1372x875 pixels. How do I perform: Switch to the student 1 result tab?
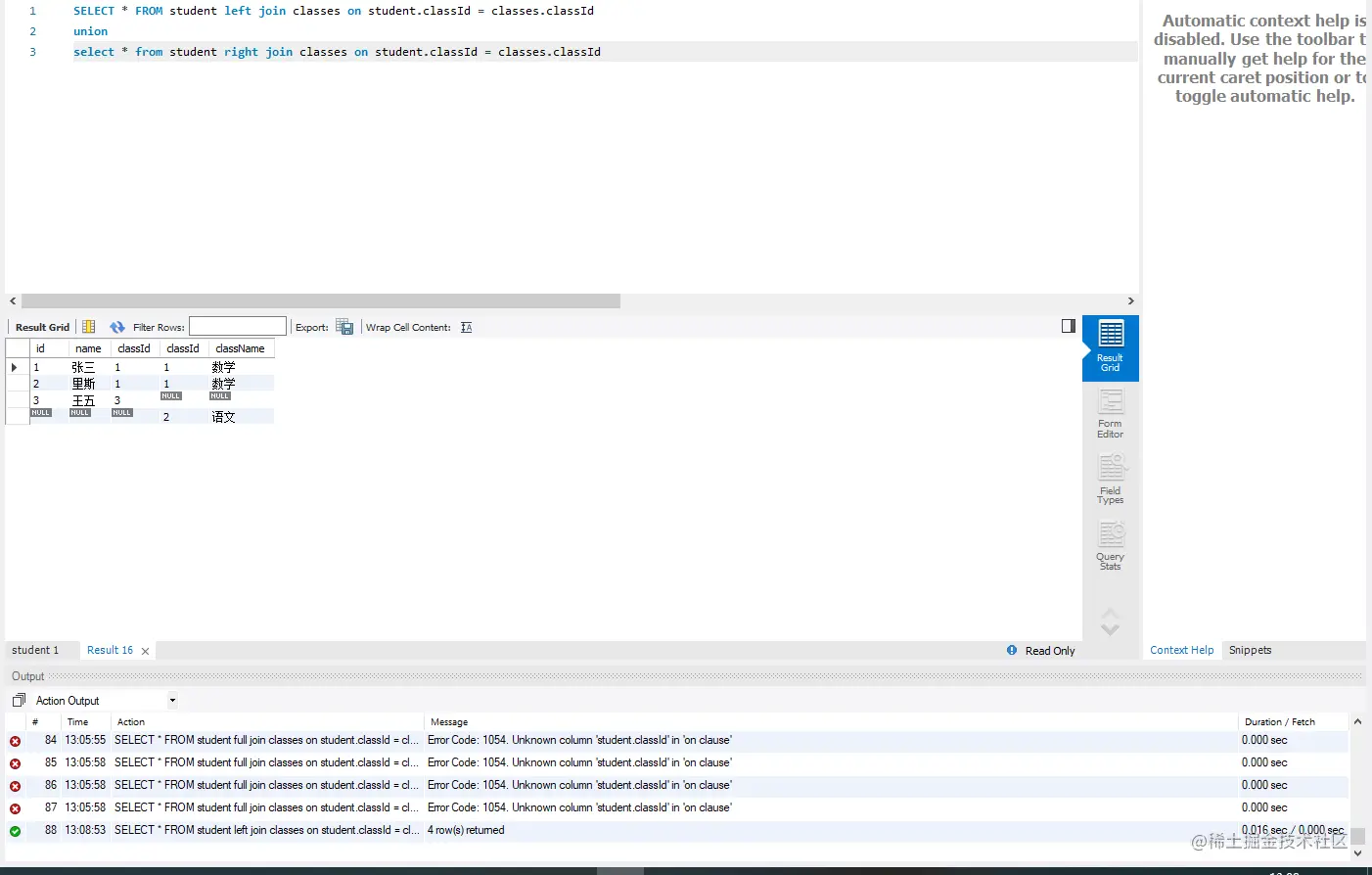35,650
